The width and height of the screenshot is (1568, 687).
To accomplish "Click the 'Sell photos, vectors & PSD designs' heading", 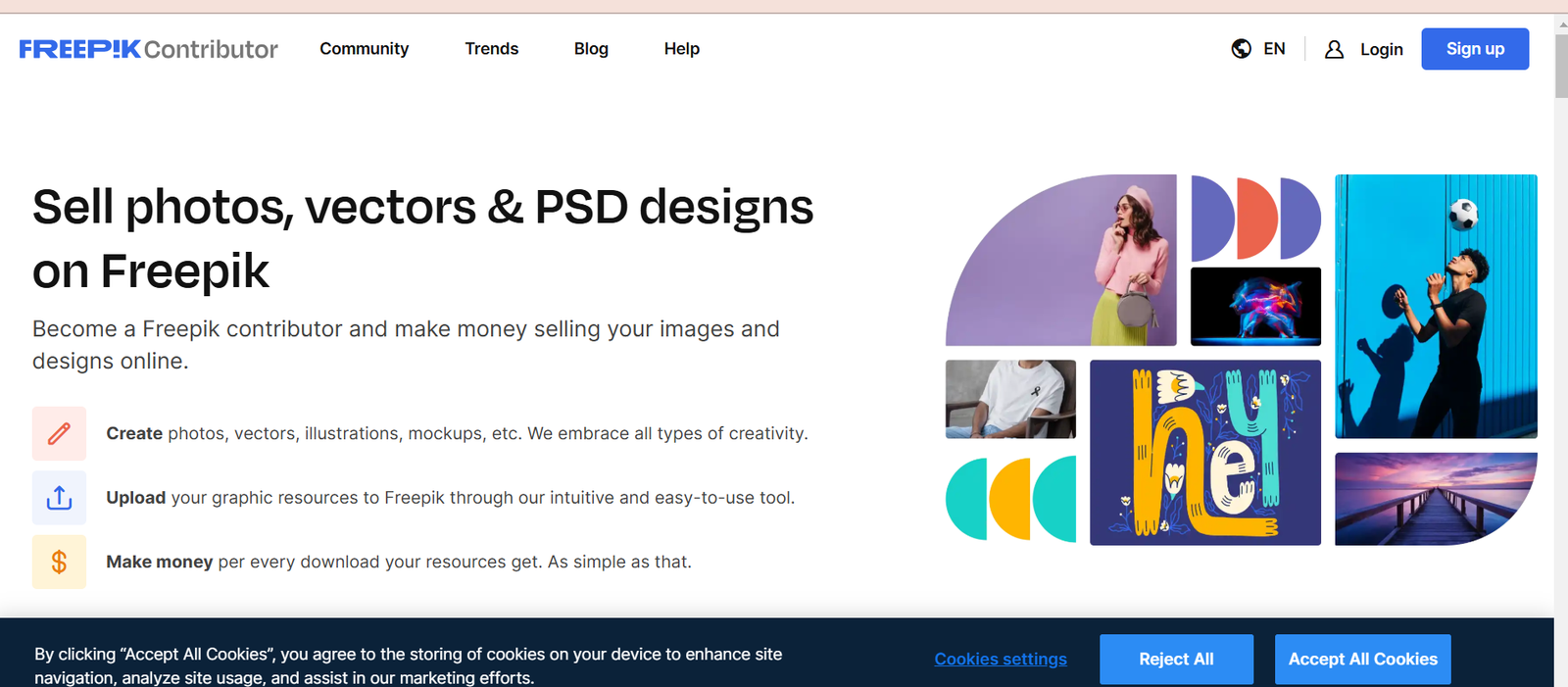I will click(422, 239).
